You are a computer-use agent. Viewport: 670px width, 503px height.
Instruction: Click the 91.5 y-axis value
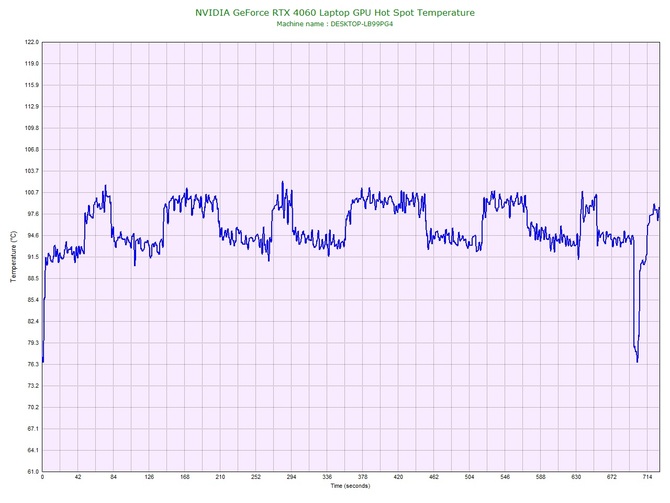point(32,257)
